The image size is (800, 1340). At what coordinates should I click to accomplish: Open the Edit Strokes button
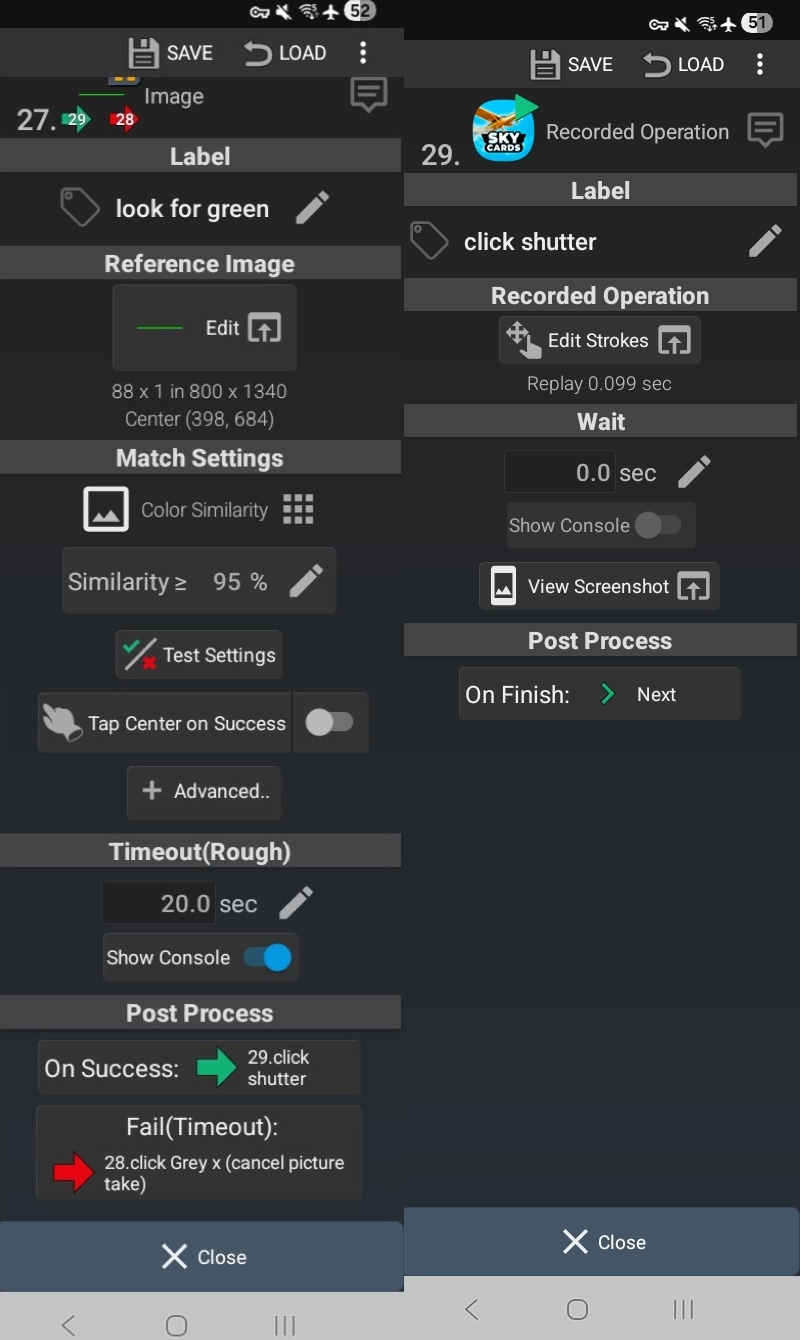tap(599, 340)
